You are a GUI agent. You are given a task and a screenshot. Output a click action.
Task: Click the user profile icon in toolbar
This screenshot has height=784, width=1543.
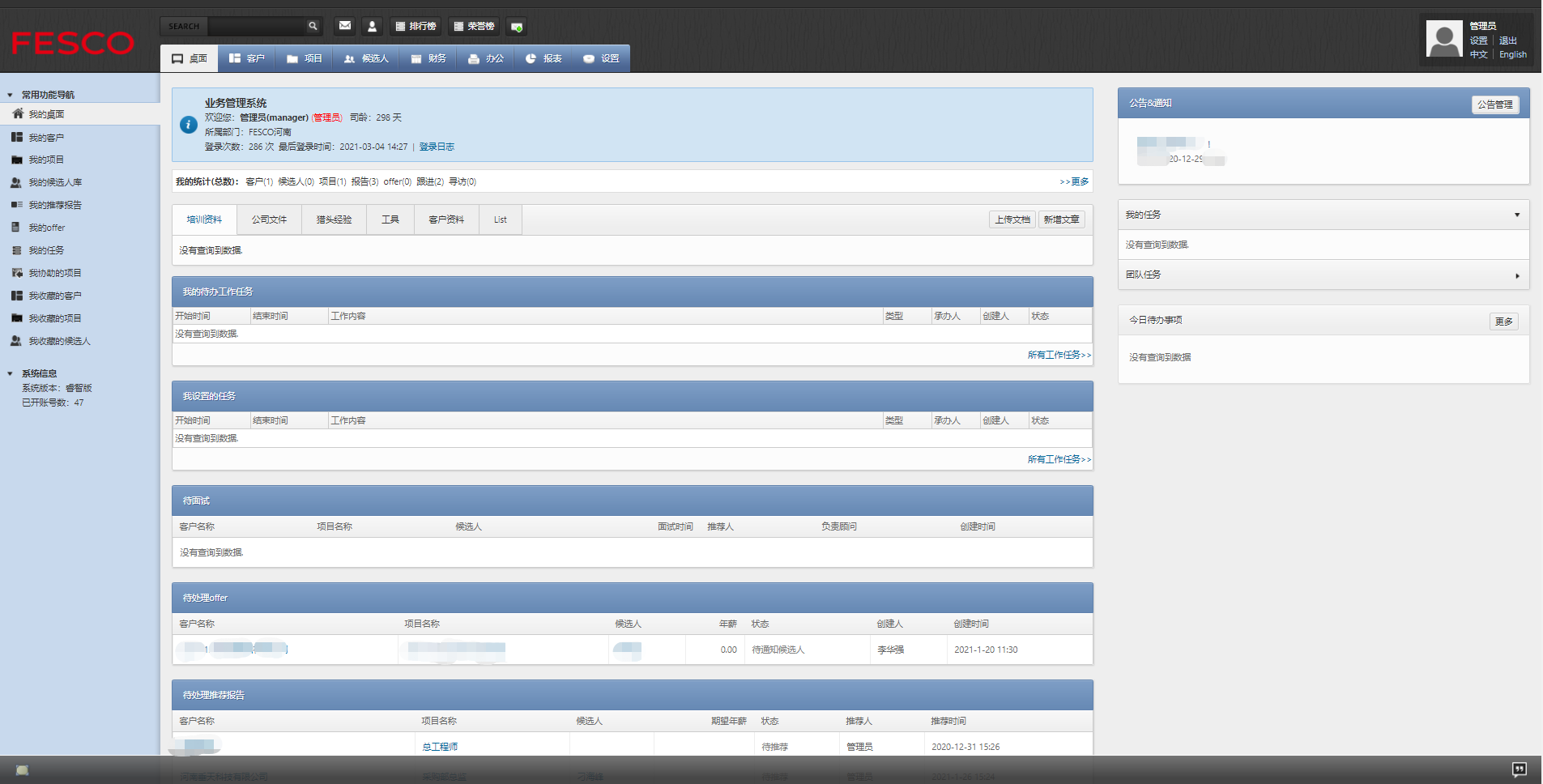[x=372, y=26]
